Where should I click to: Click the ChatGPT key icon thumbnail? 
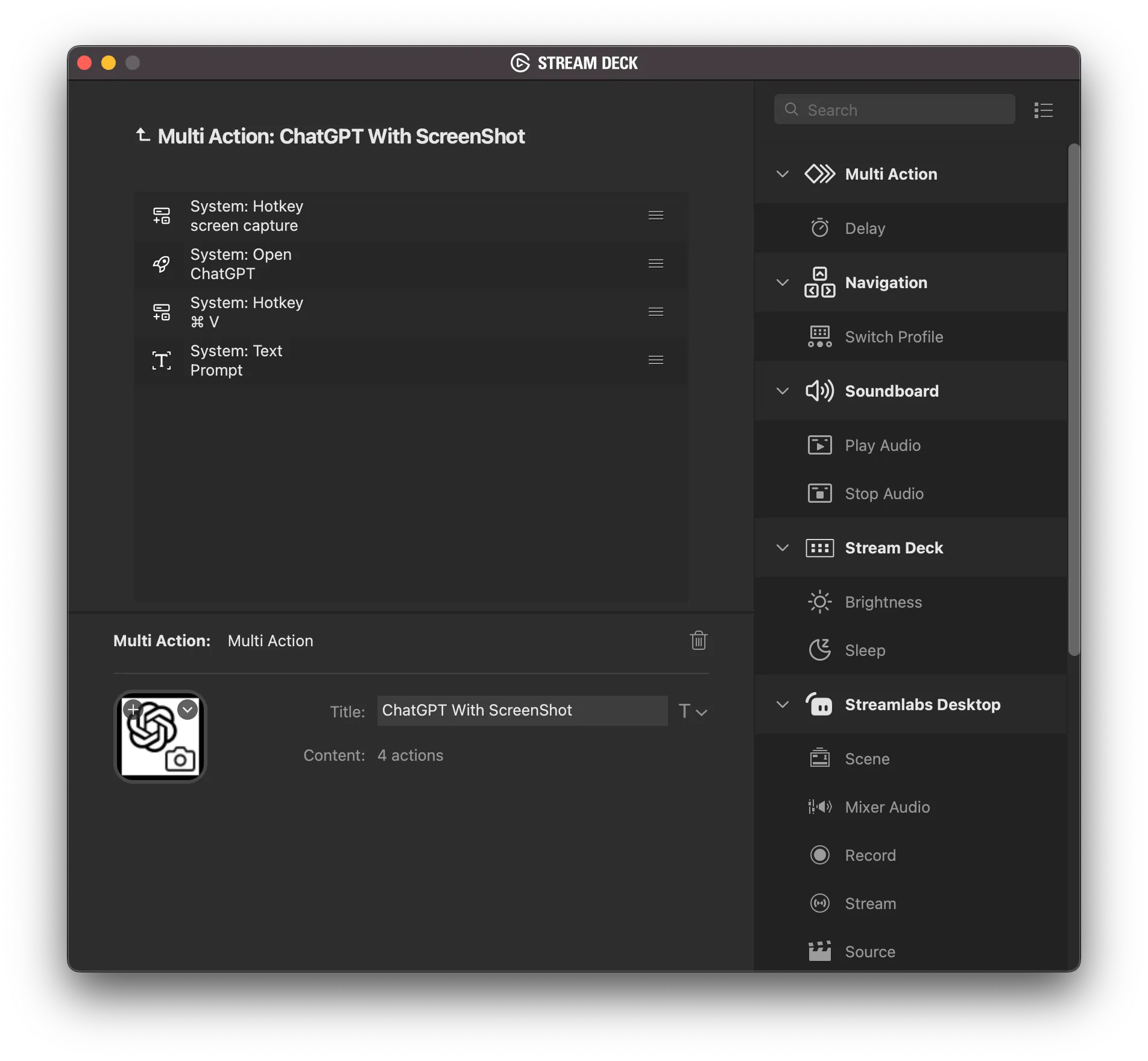(160, 737)
